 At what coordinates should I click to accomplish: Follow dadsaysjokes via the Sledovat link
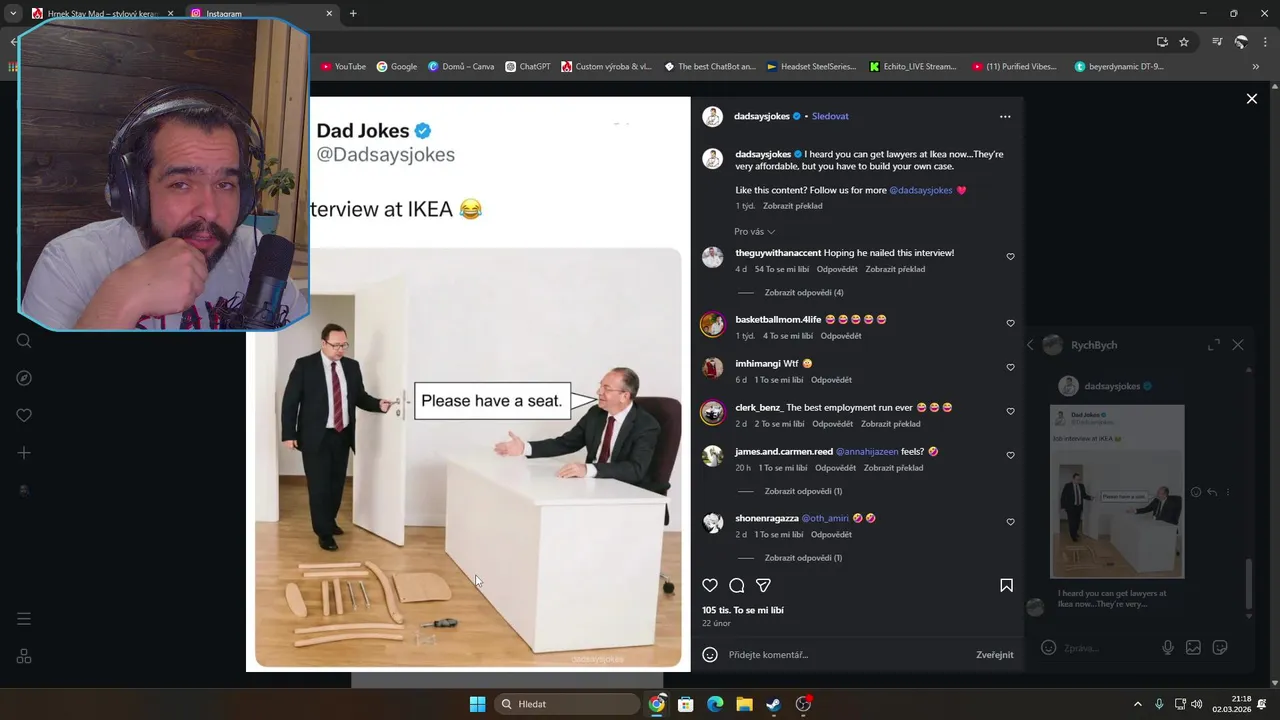(x=830, y=116)
